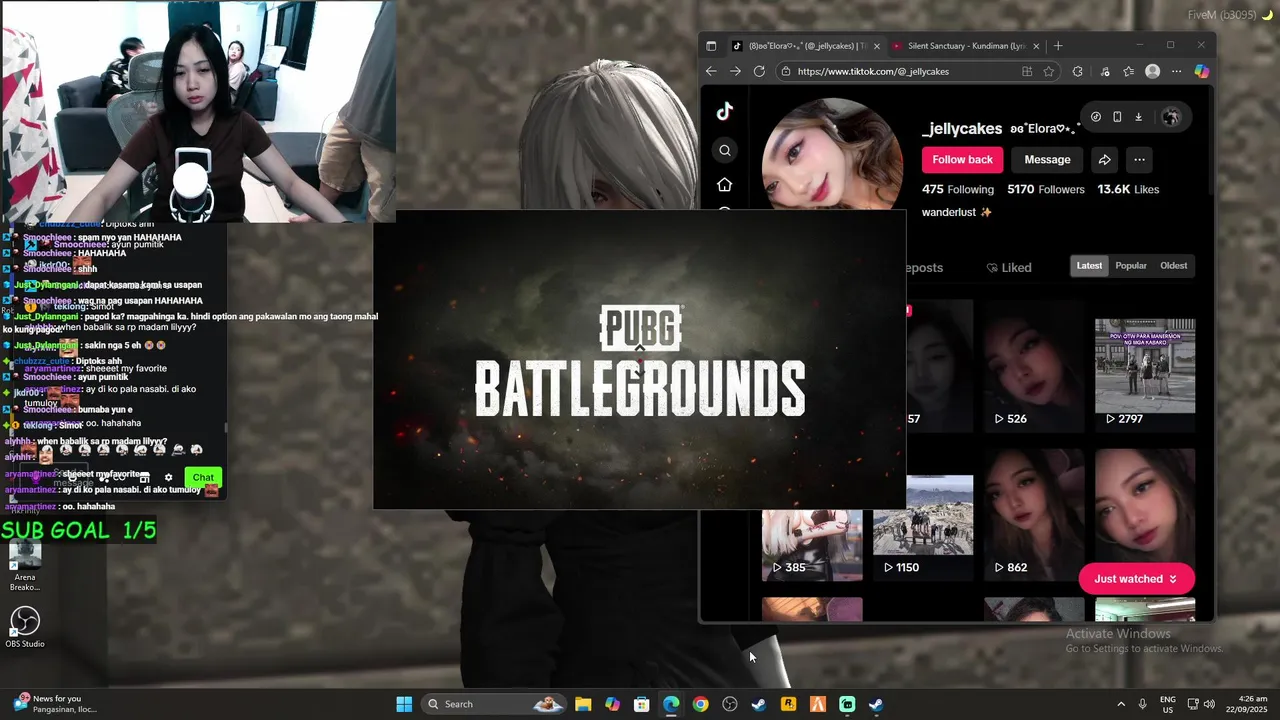The image size is (1280, 720).
Task: Click the TikTok coins icon in the floating pill
Action: [x=1096, y=117]
